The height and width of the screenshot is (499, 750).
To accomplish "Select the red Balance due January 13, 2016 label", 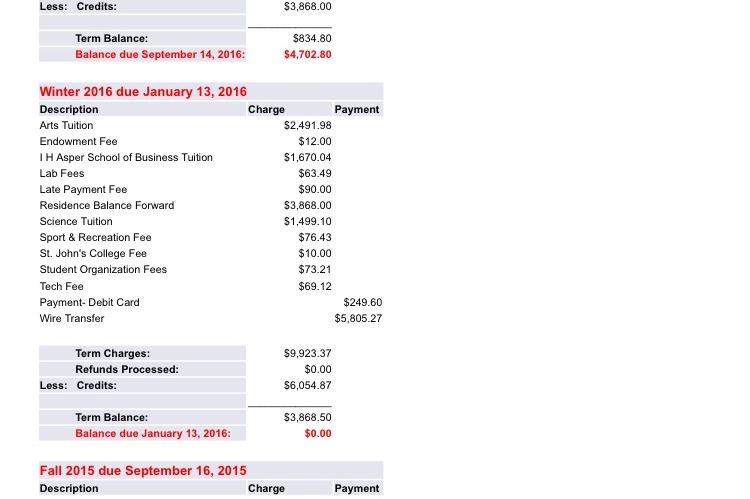I will coord(153,433).
